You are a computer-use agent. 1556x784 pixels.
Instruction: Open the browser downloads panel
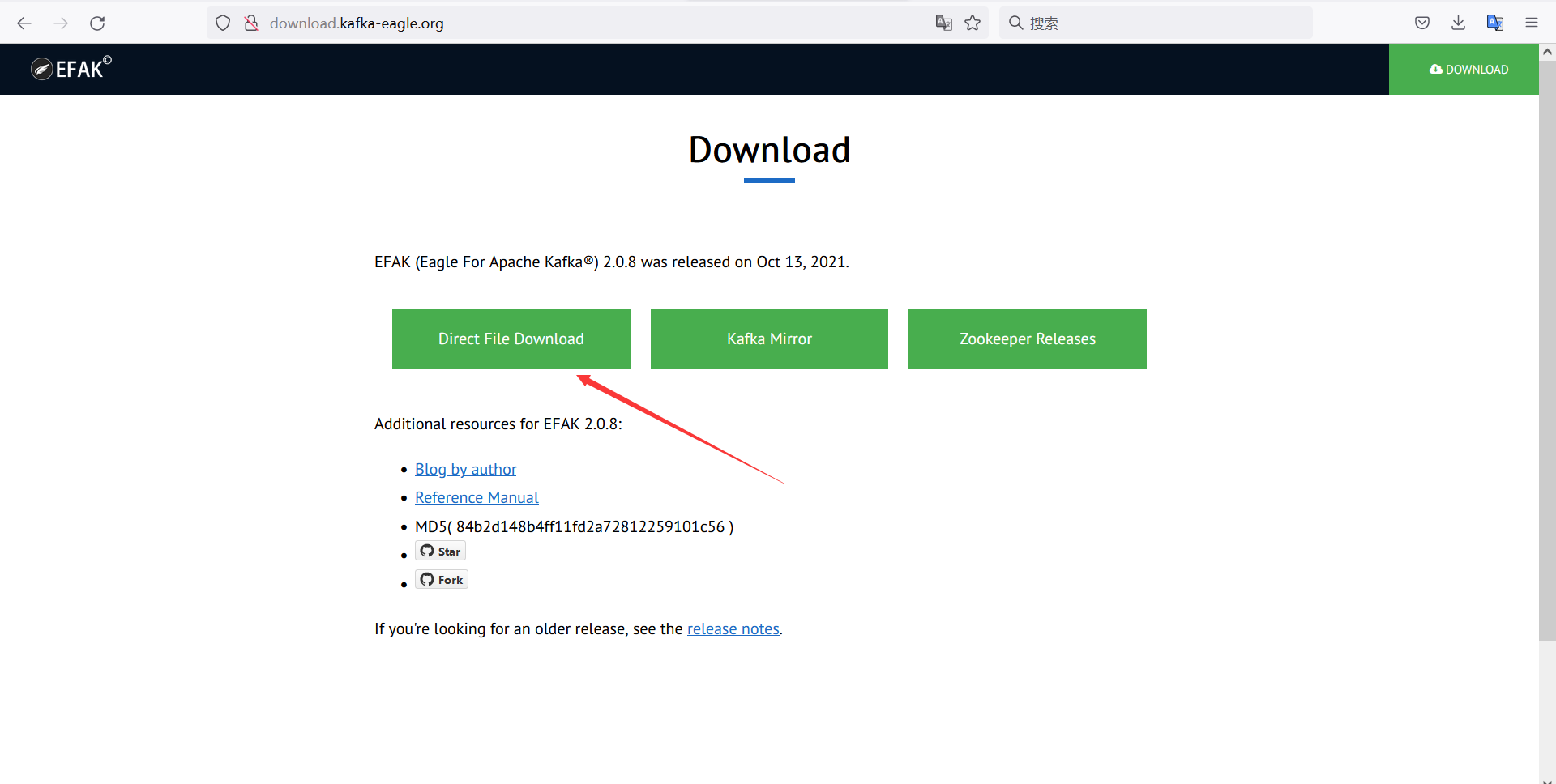1458,23
